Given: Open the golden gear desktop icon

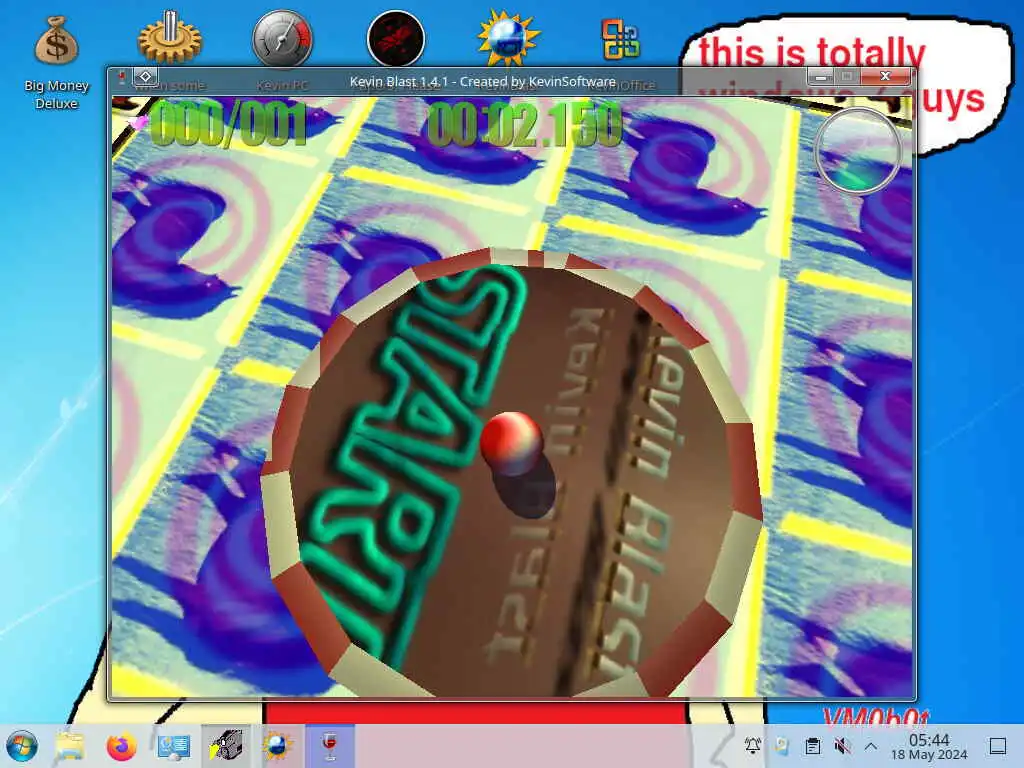Looking at the screenshot, I should coord(169,38).
